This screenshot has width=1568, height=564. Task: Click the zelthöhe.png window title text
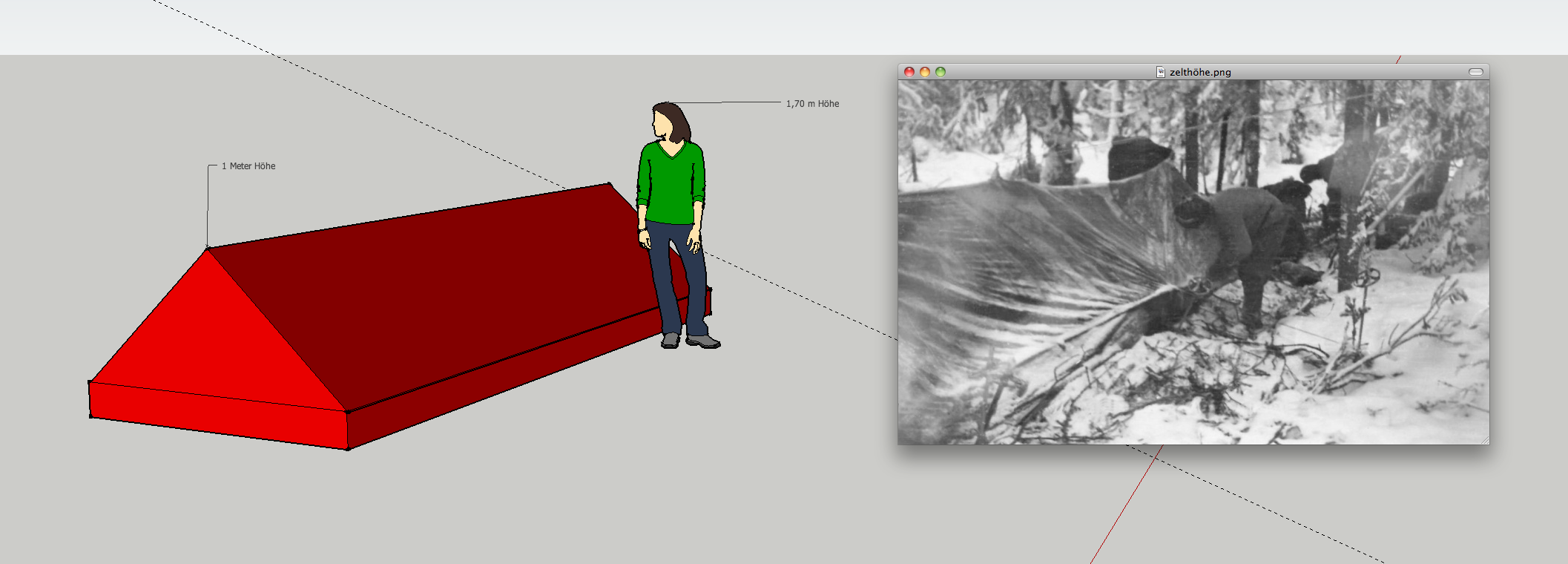coord(1200,72)
